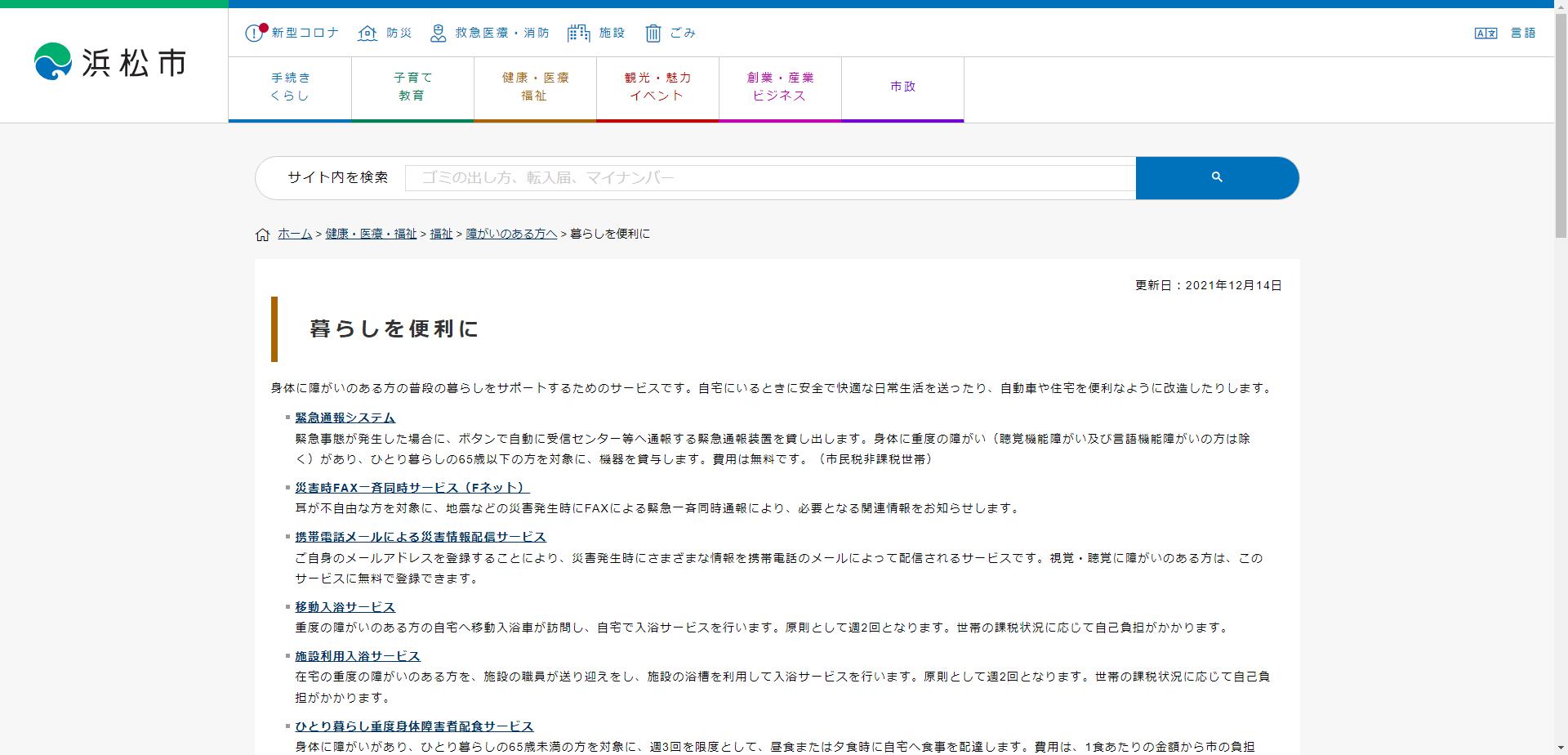Viewport: 1568px width, 755px height.
Task: Click the 暮らしを便利に page heading
Action: click(x=394, y=328)
